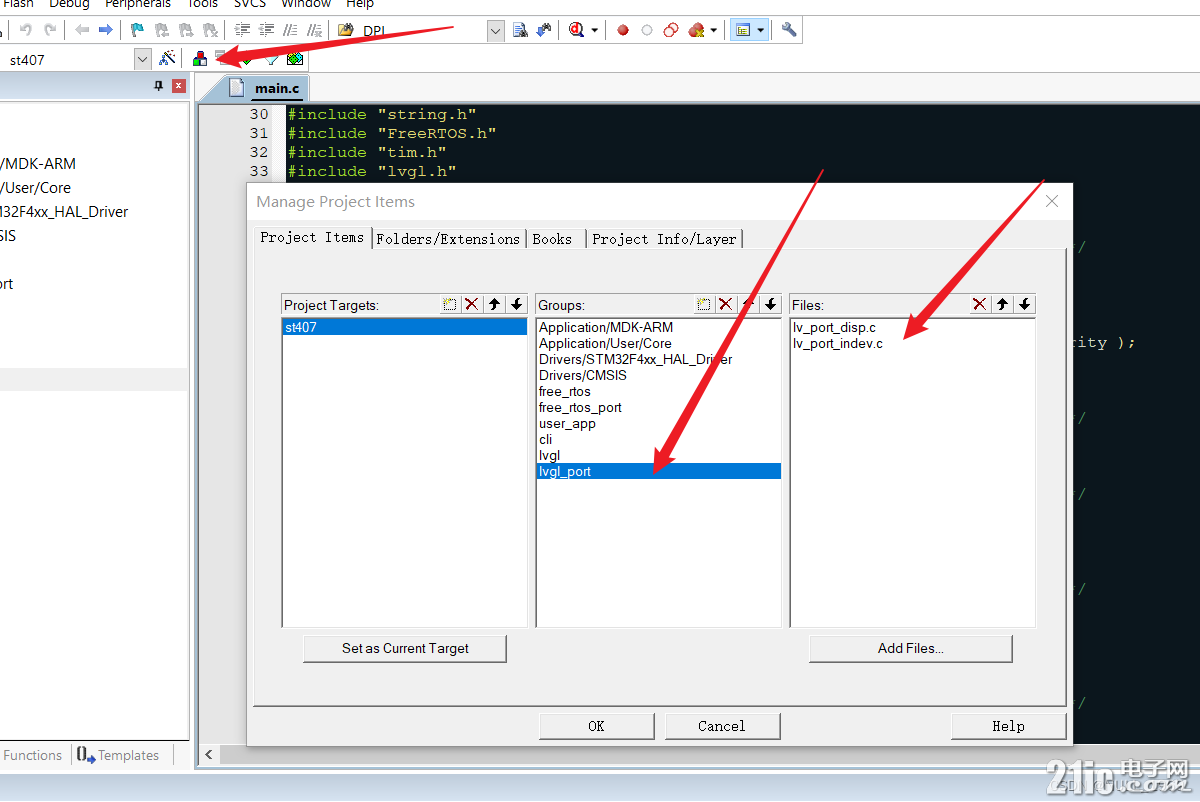The height and width of the screenshot is (802, 1200).
Task: Open the Peripherals menu
Action: coord(138,4)
